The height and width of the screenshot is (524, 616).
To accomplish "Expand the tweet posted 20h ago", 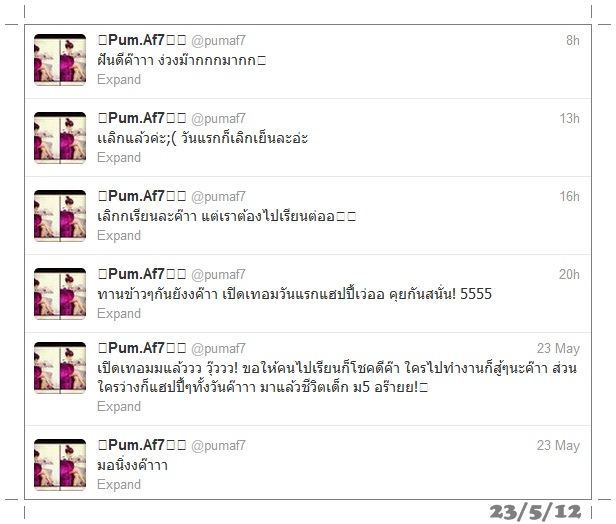I will 119,313.
